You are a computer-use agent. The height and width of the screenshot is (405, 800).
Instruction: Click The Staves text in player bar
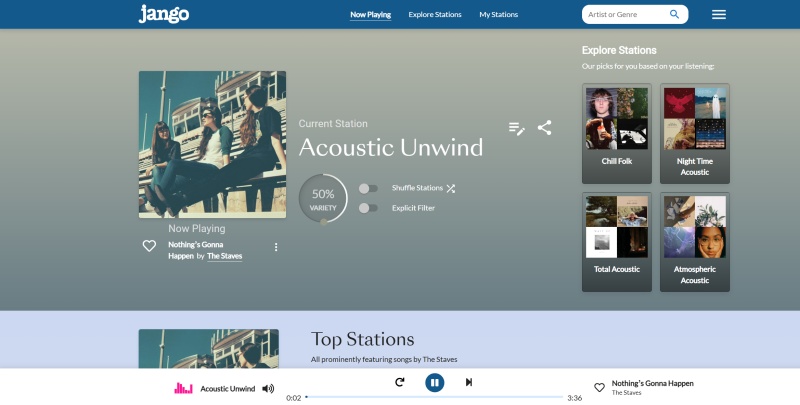[627, 393]
